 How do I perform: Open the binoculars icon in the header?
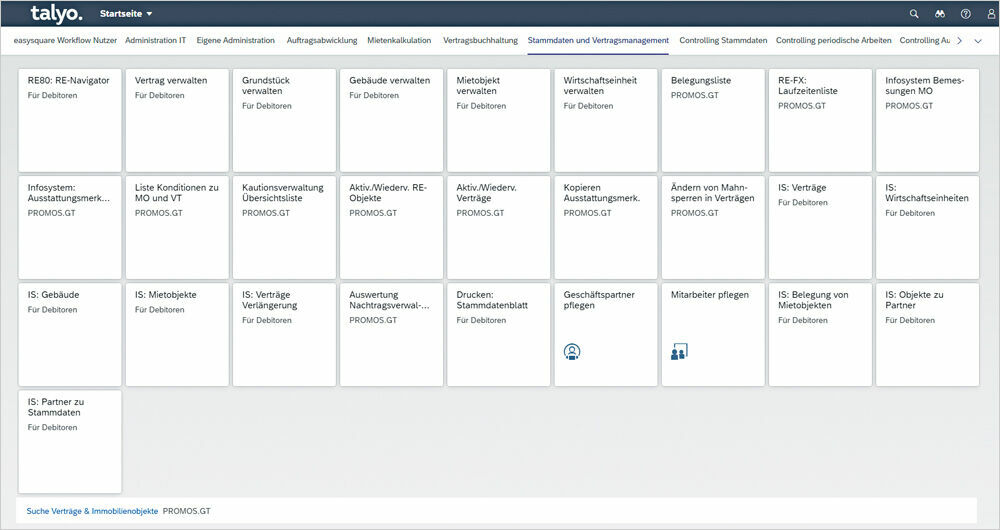(x=940, y=14)
